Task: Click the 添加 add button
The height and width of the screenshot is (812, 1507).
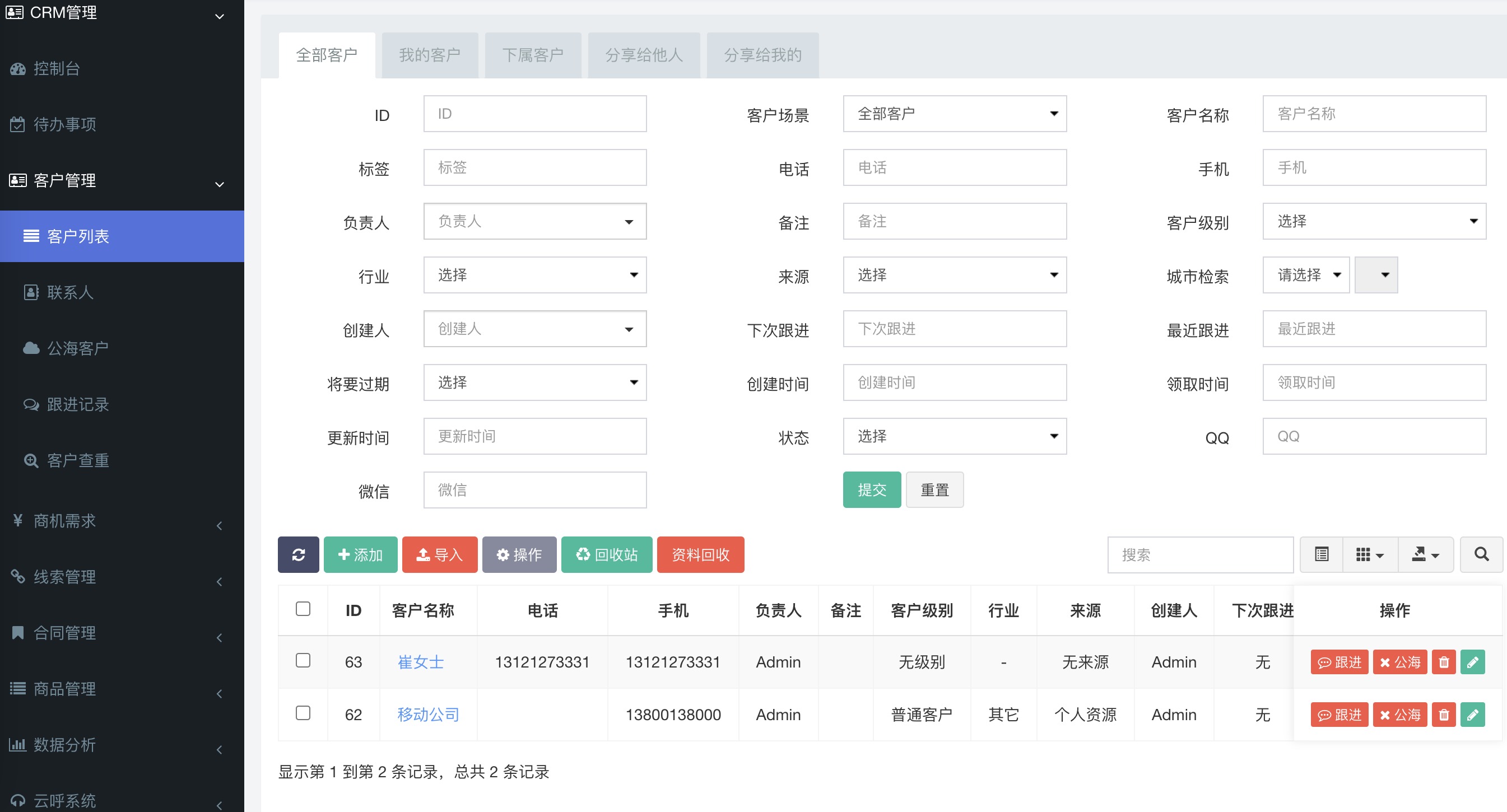Action: coord(360,554)
